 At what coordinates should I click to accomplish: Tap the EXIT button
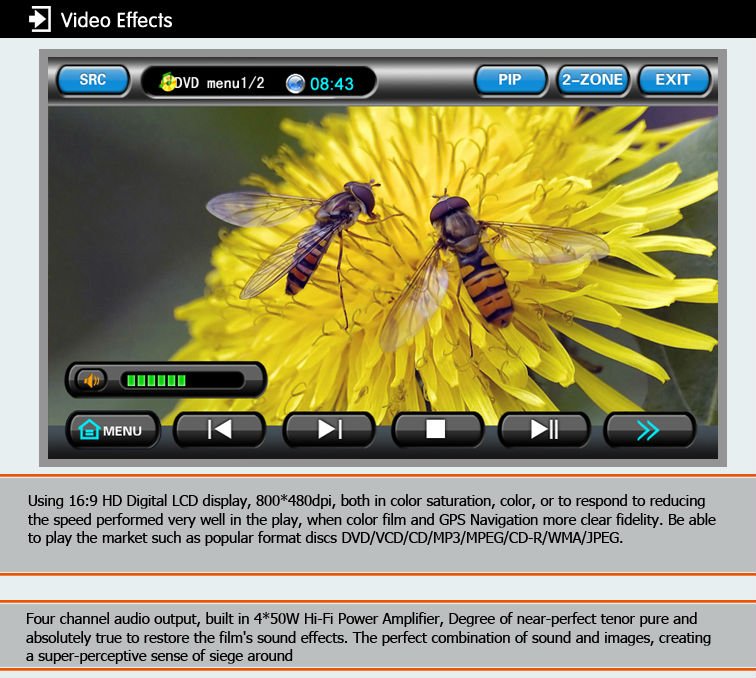pos(674,80)
